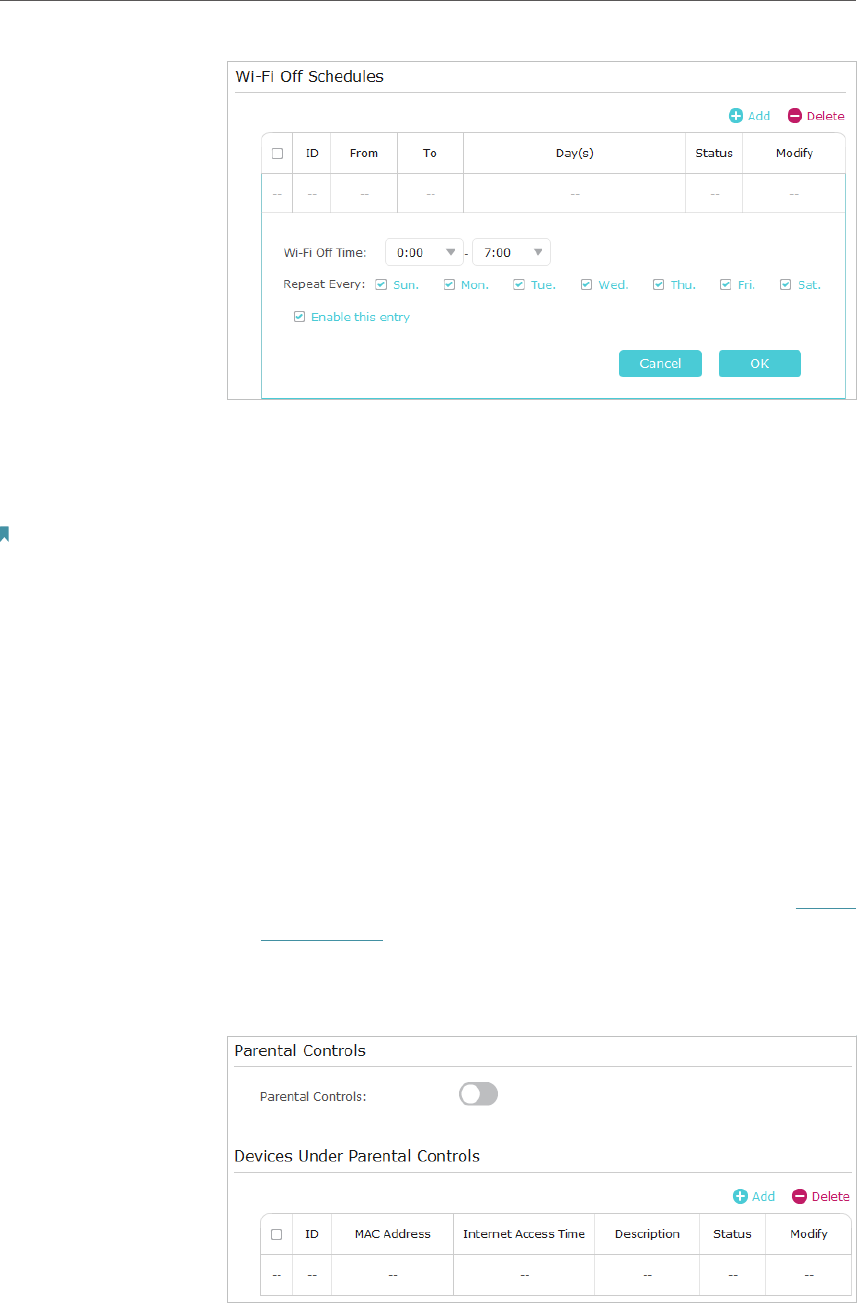857x1303 pixels.
Task: Click the ID header in parental controls devices table
Action: tap(312, 1234)
